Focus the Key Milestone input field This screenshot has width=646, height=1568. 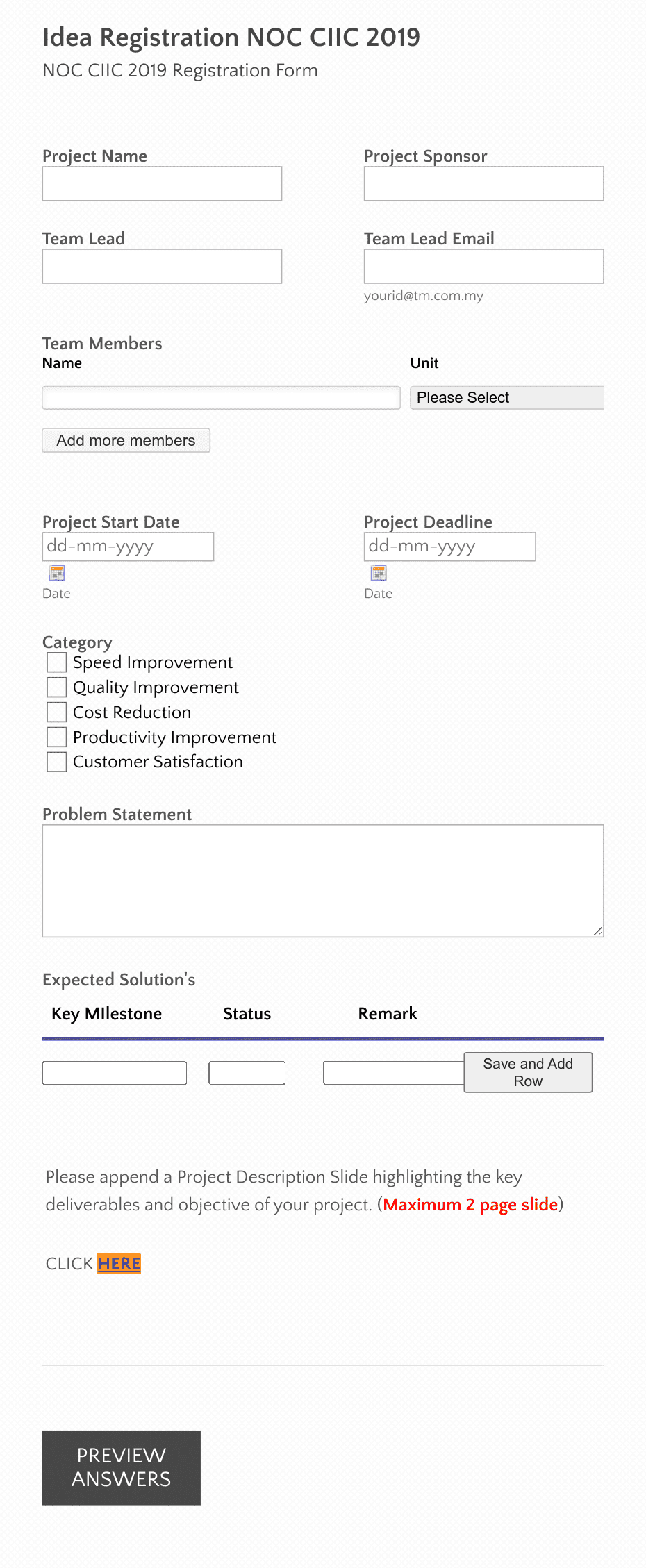[114, 1072]
